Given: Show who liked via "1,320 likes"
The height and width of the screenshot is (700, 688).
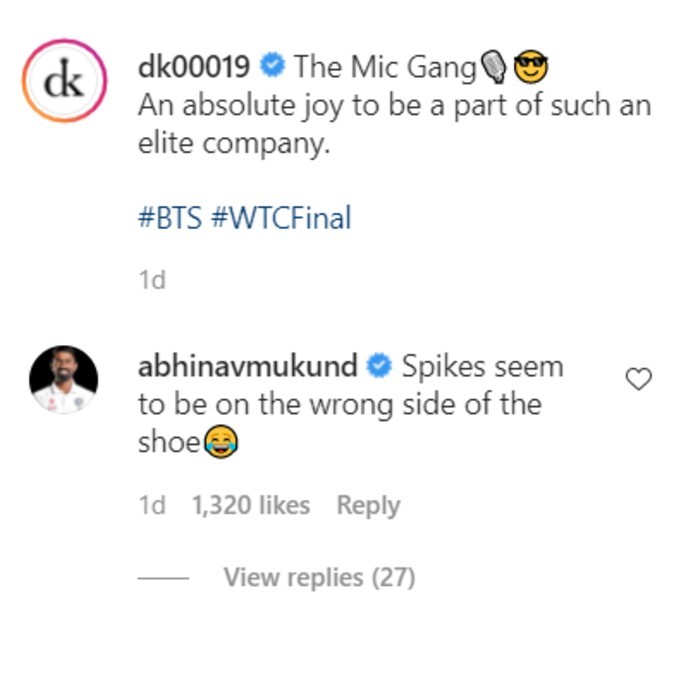Looking at the screenshot, I should coord(251,506).
